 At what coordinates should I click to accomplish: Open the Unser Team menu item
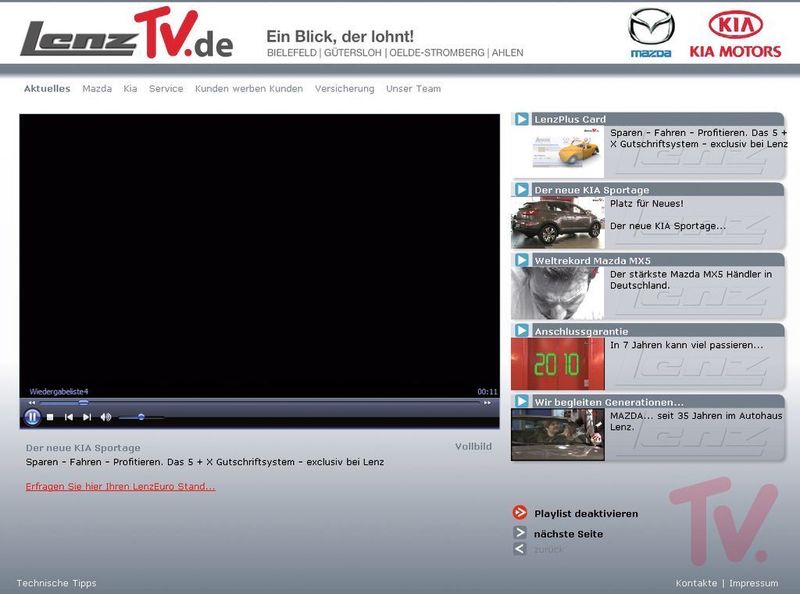point(413,88)
